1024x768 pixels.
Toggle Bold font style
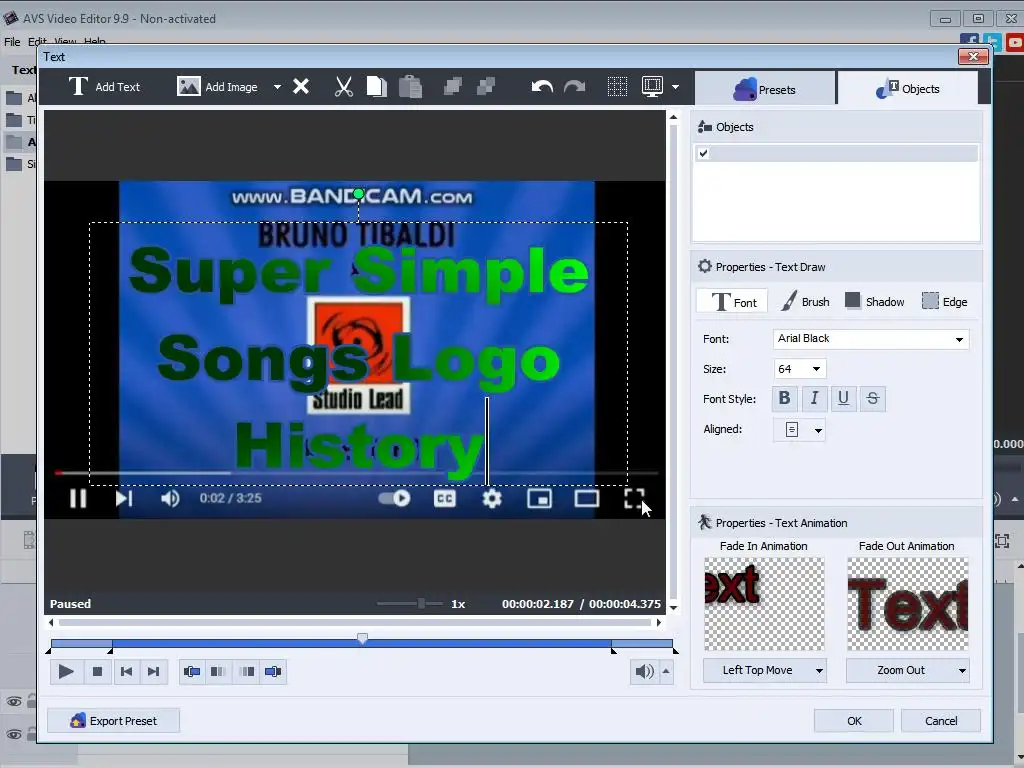tap(785, 398)
